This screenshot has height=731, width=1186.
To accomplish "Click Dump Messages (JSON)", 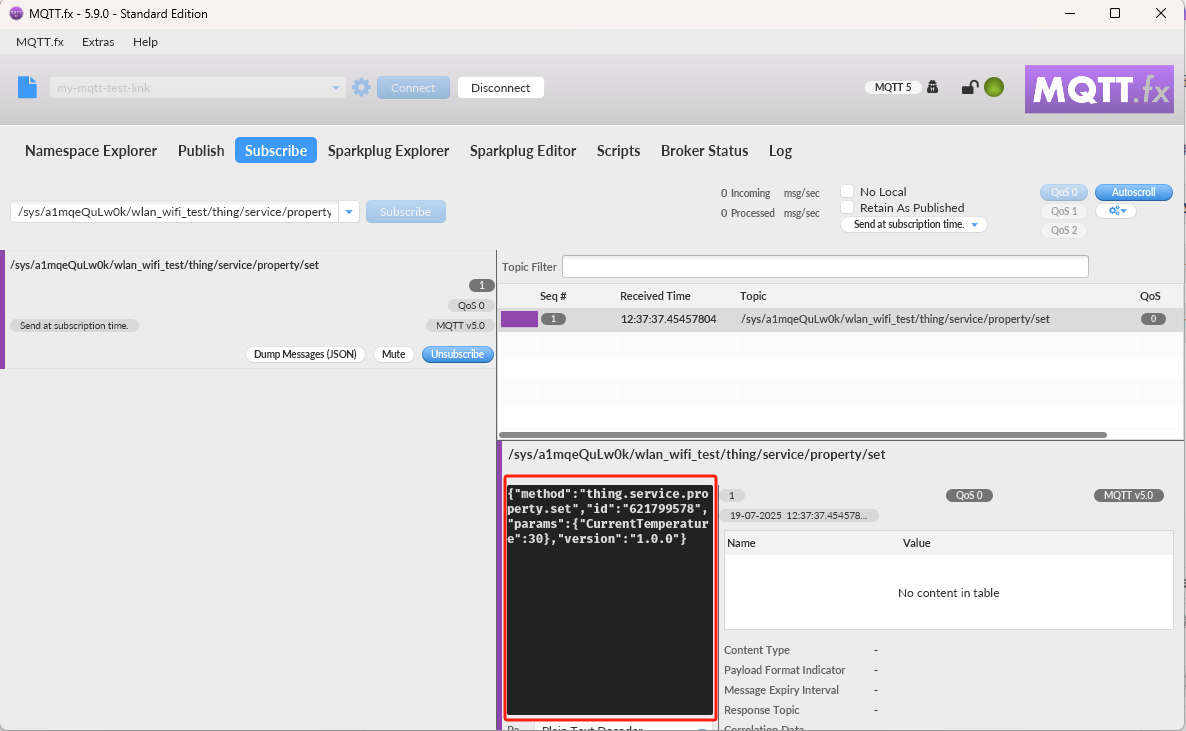I will click(305, 354).
